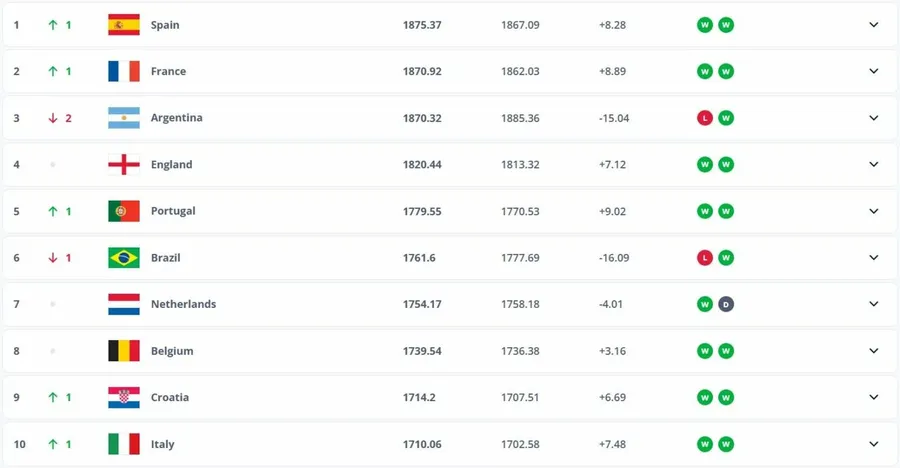Viewport: 900px width, 468px height.
Task: Click the Brazil flag icon
Action: pos(123,257)
